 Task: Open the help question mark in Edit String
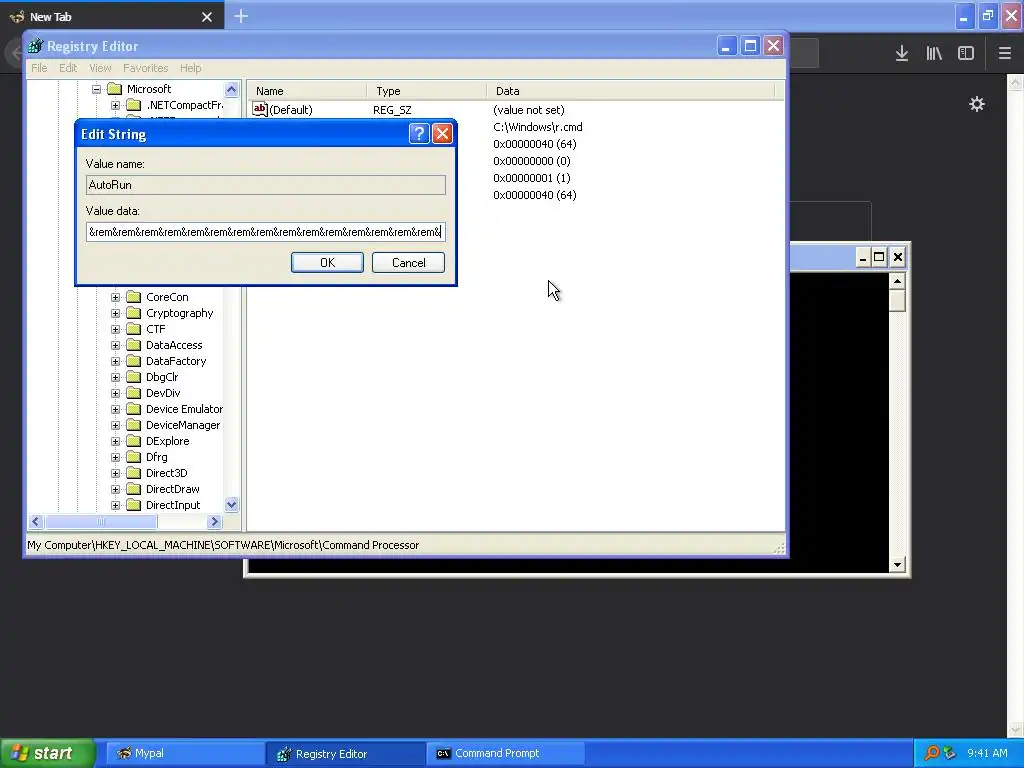point(419,134)
